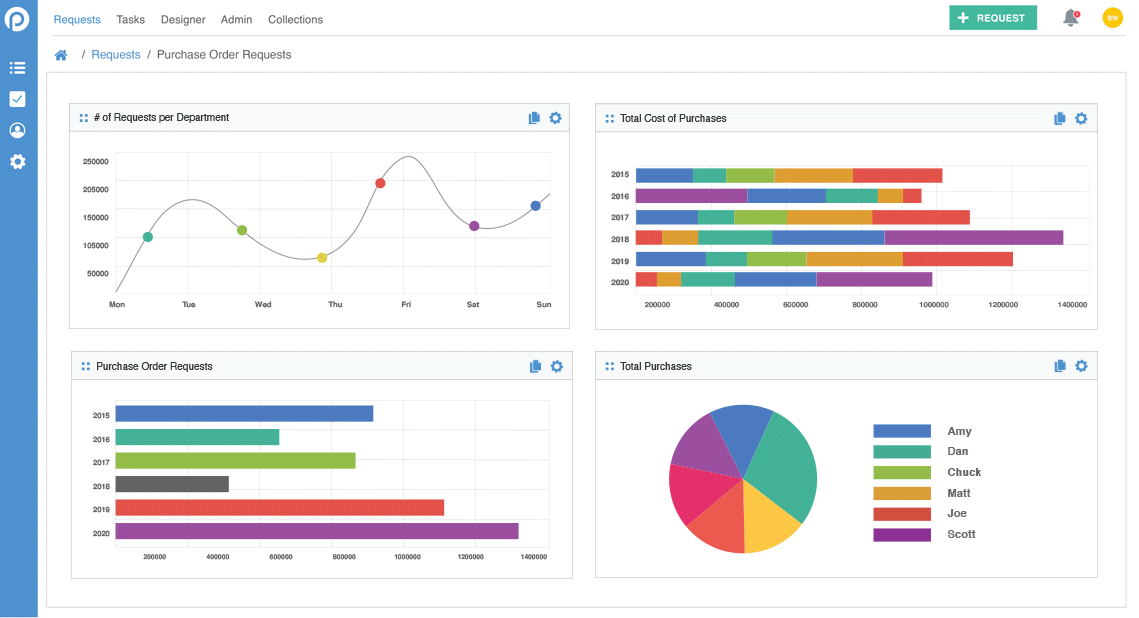Copy the Purchase Order Requests chart
1139x618 pixels.
[x=535, y=366]
